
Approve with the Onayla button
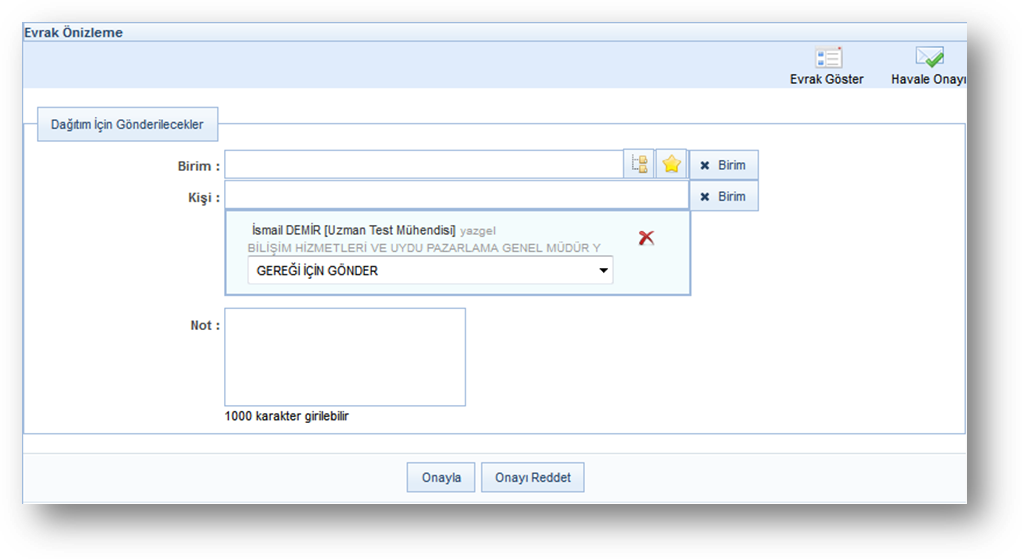(441, 478)
